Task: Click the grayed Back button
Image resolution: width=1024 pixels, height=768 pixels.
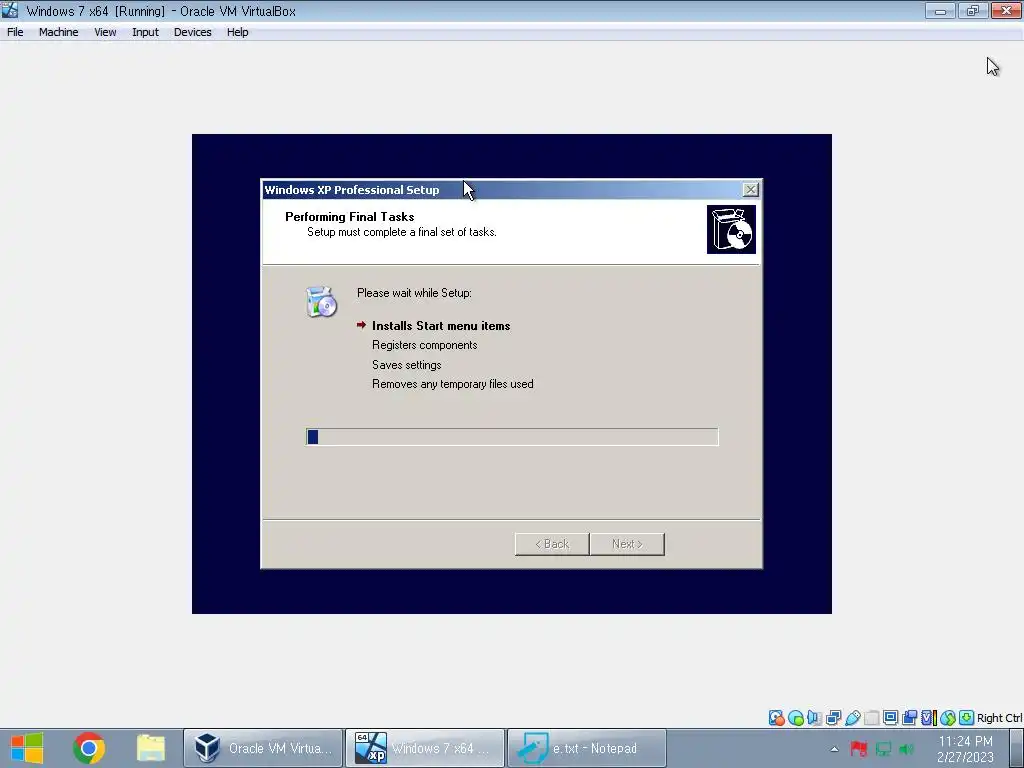Action: 552,544
